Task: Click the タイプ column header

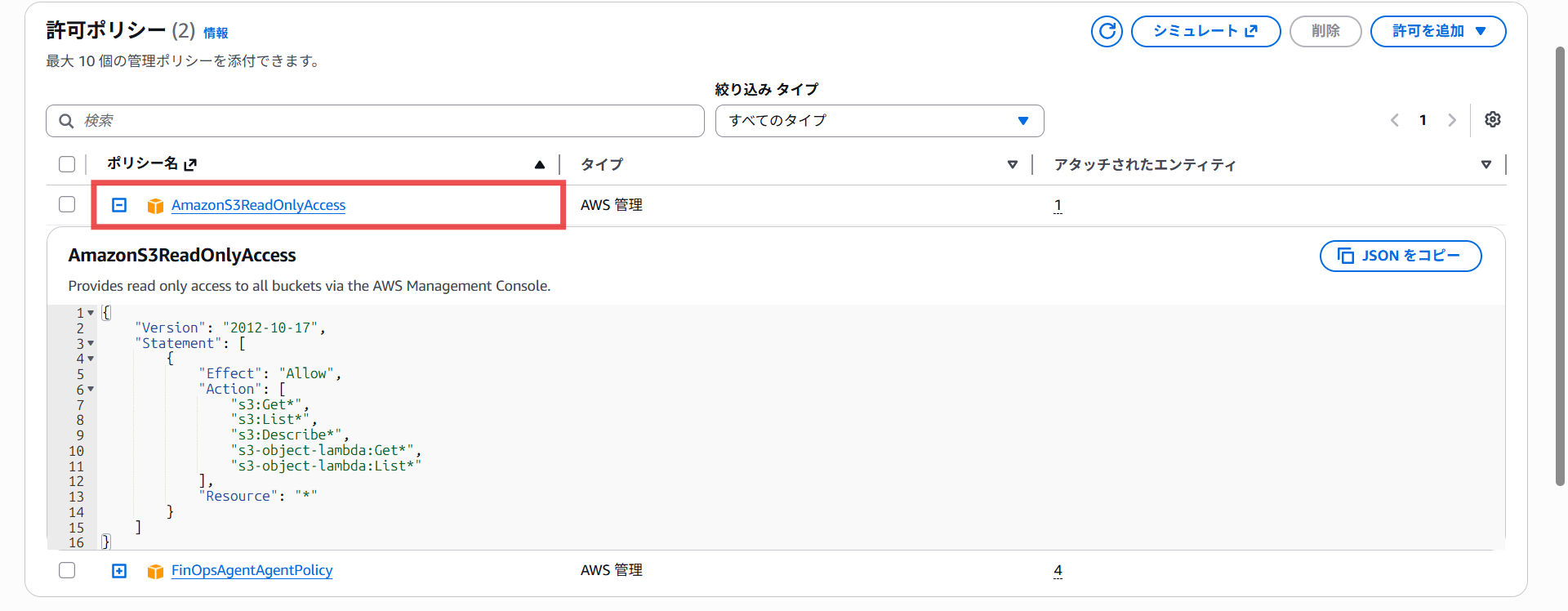Action: click(x=602, y=164)
